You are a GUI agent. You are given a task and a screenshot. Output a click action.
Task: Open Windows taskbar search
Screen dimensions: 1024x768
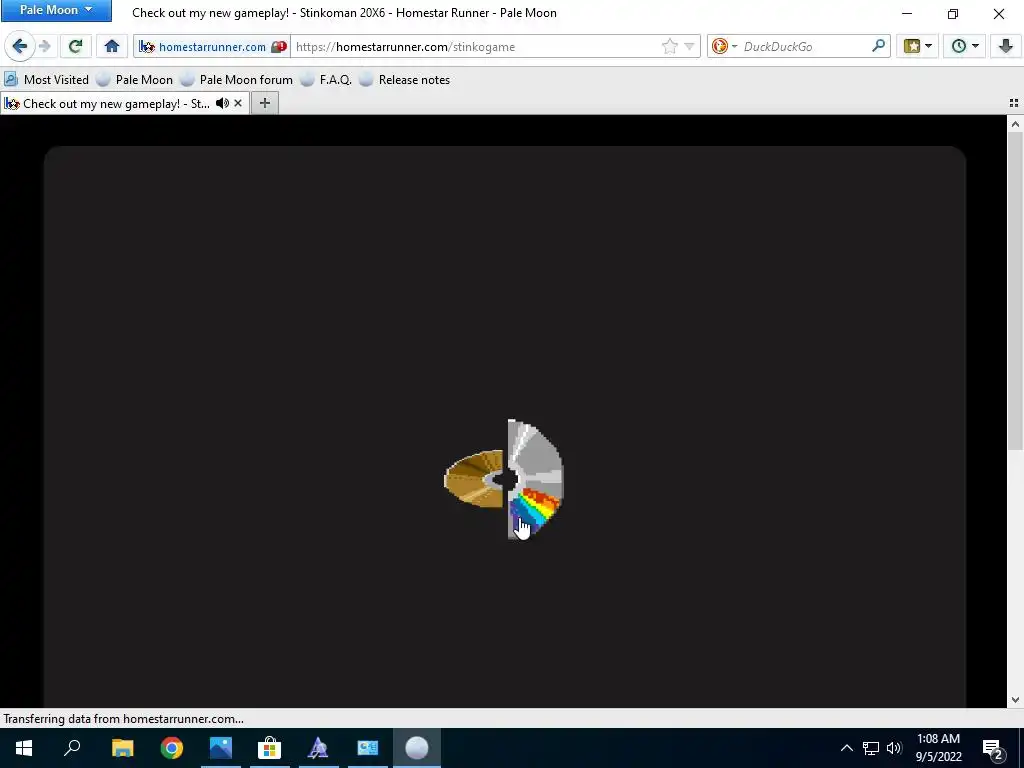pos(72,748)
